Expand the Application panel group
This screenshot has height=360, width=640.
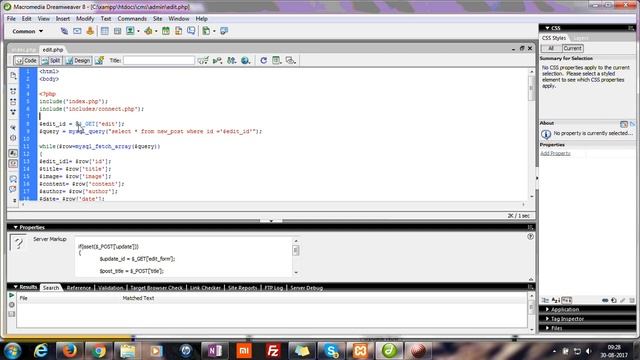[547, 309]
